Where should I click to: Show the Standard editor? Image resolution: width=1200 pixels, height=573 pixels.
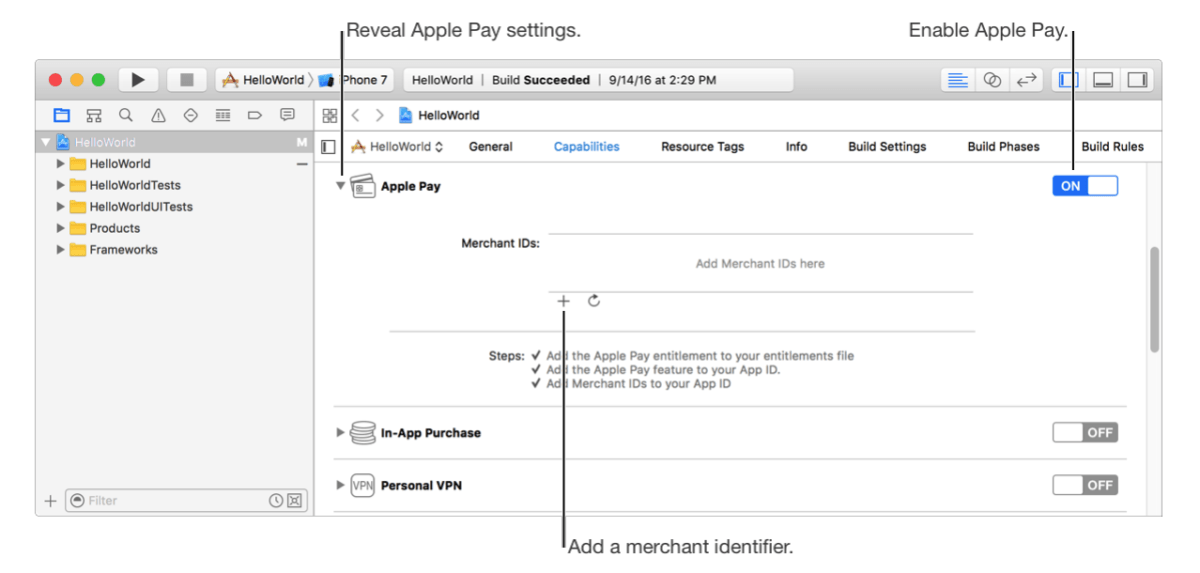(x=958, y=80)
